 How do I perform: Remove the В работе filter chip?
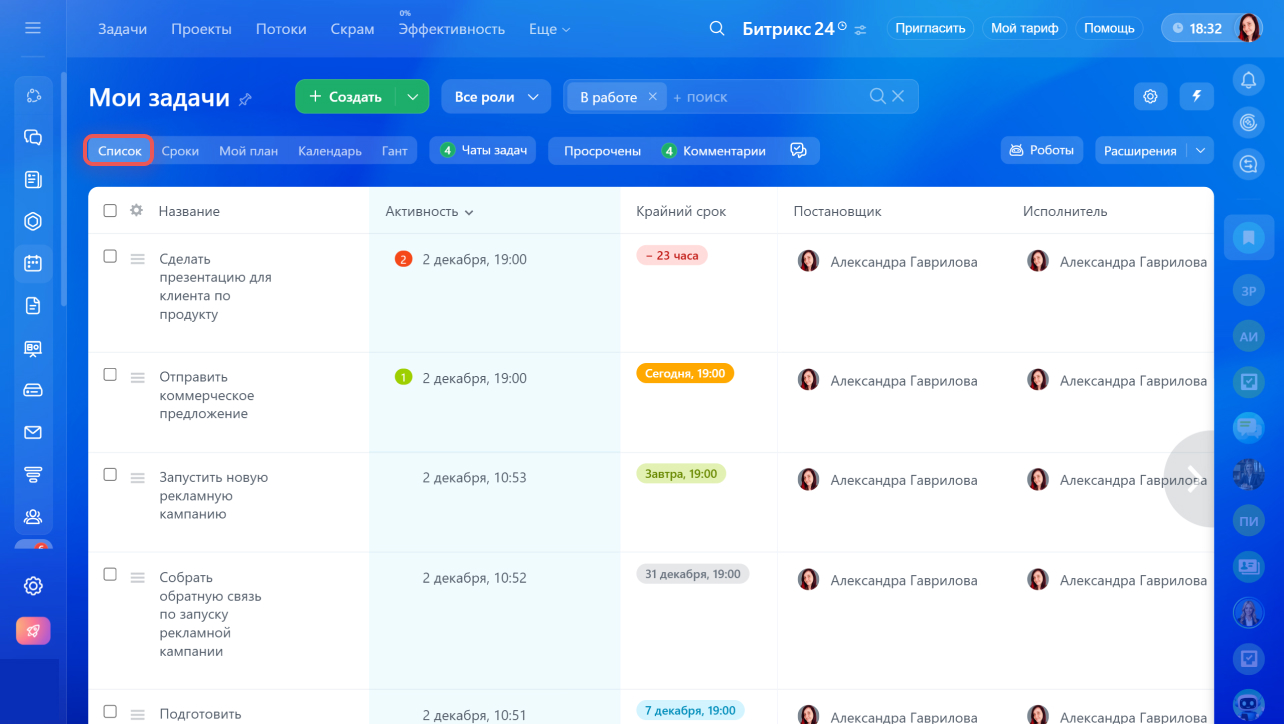tap(652, 96)
